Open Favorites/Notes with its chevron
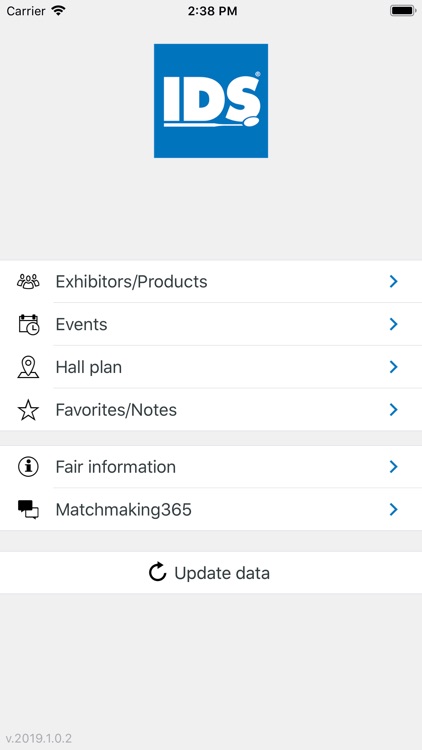 pyautogui.click(x=394, y=410)
